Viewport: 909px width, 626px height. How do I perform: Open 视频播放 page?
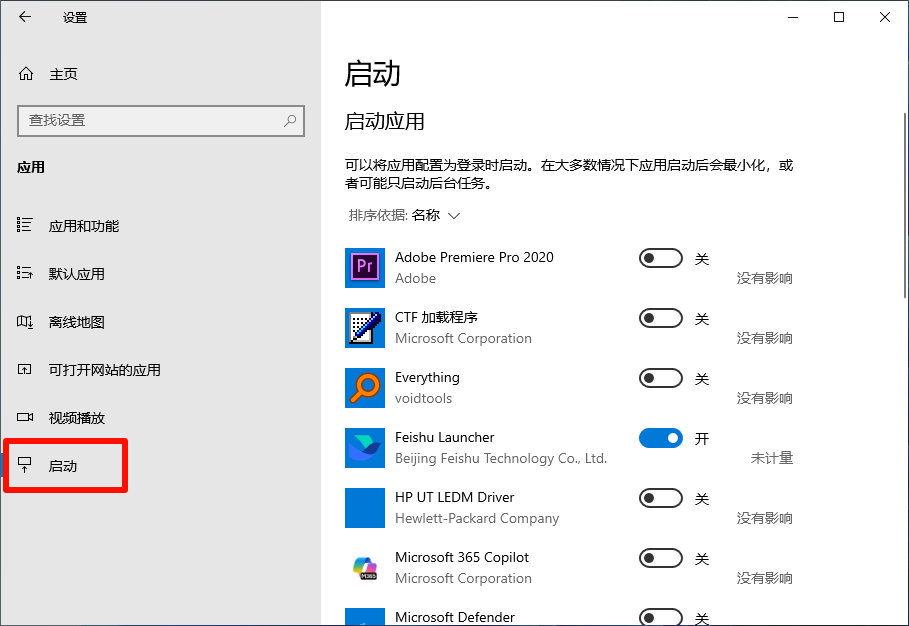pyautogui.click(x=161, y=418)
